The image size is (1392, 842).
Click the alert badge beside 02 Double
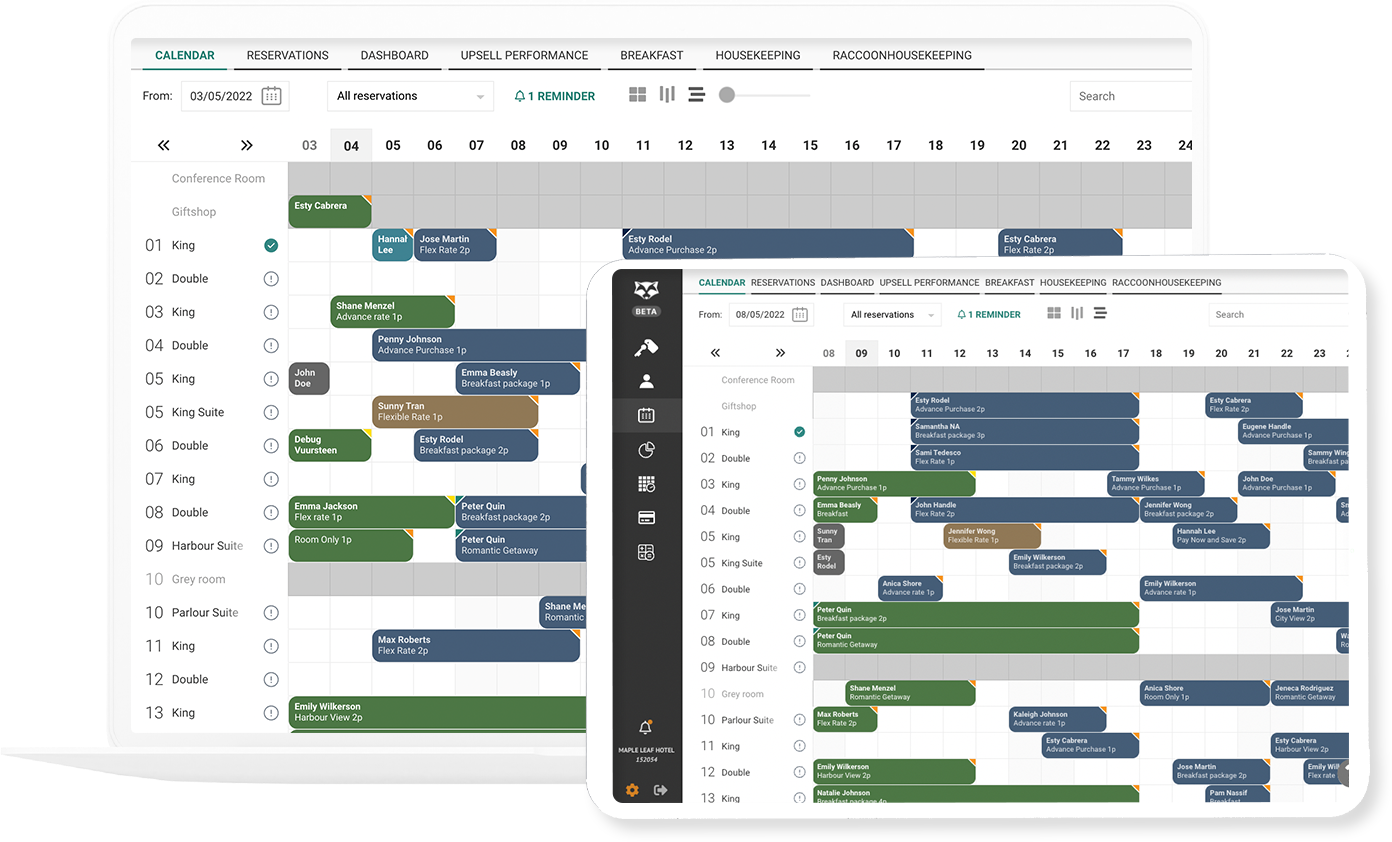pos(271,278)
